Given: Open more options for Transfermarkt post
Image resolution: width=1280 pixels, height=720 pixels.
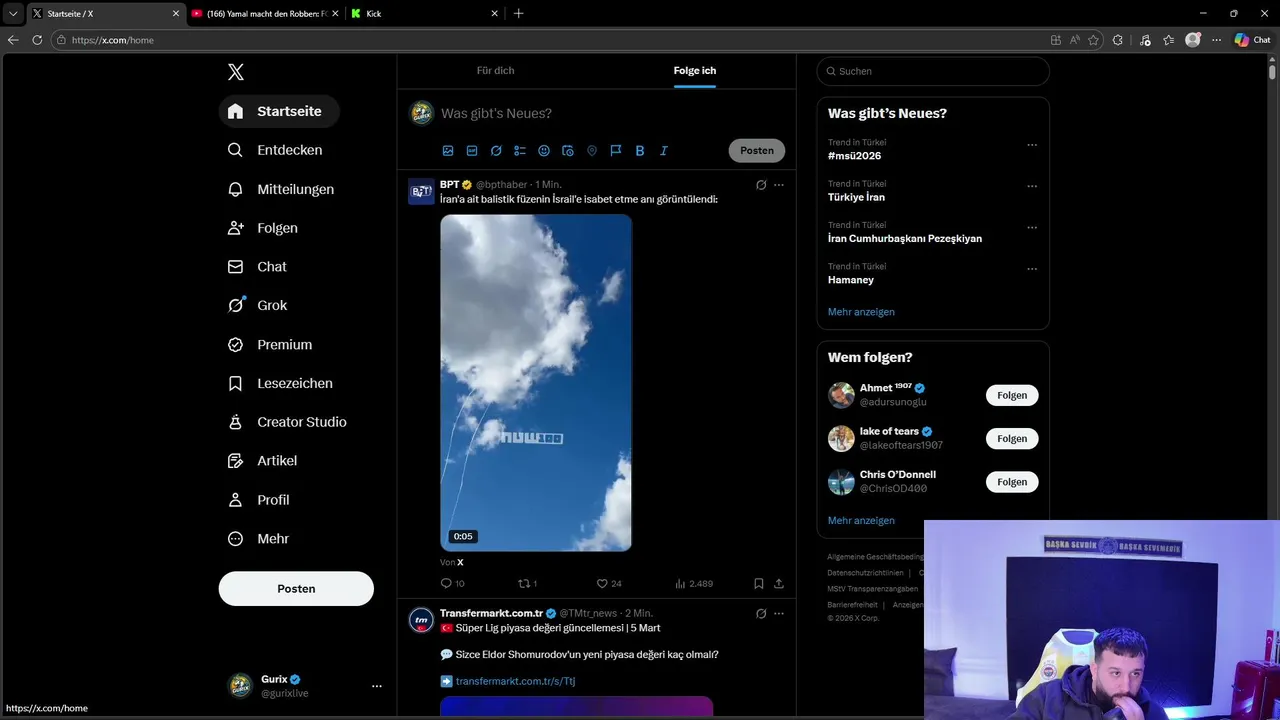Looking at the screenshot, I should tap(779, 613).
